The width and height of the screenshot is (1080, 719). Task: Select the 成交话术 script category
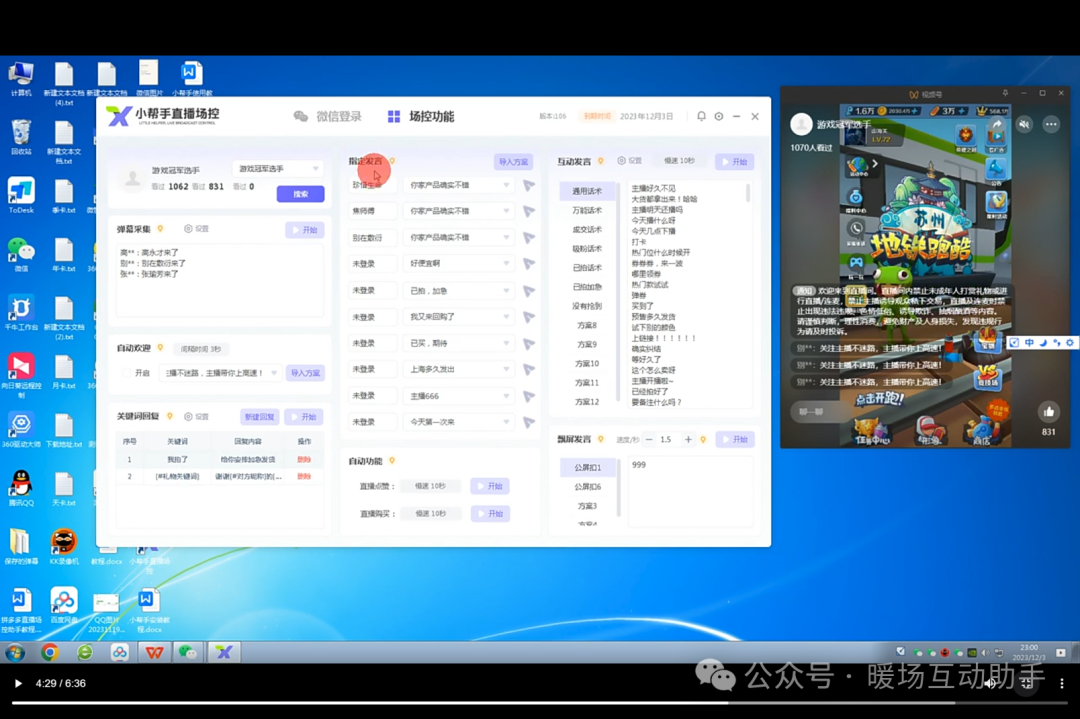[x=587, y=230]
